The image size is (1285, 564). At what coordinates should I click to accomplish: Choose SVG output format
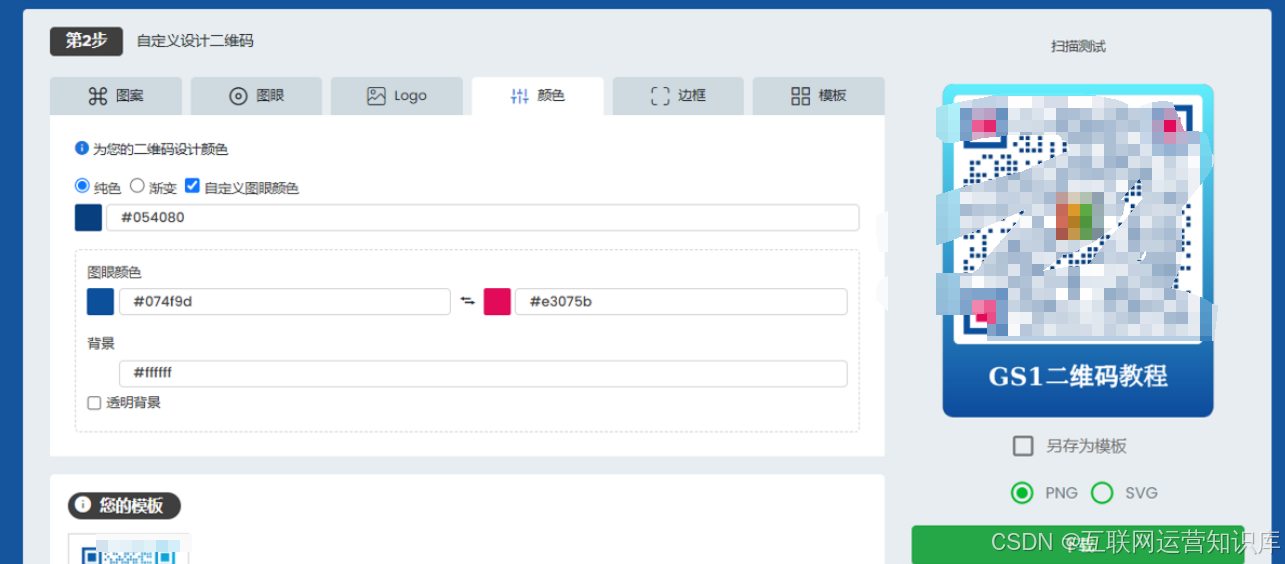coord(1102,493)
